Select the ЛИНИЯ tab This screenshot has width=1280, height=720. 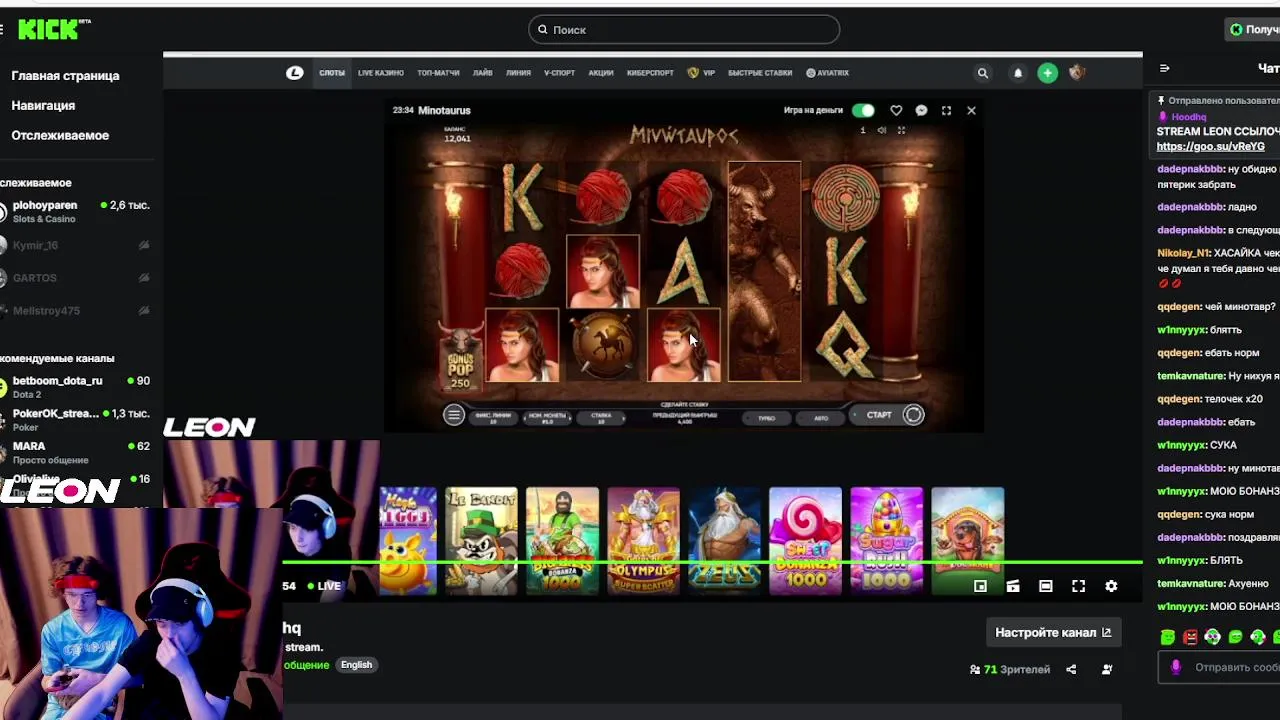click(518, 73)
